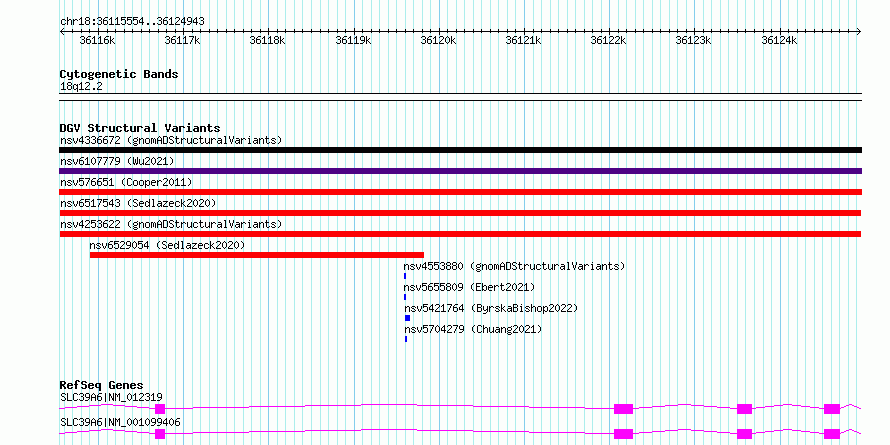
Task: Click the purple nsv6107779 variant bar
Action: (x=460, y=171)
